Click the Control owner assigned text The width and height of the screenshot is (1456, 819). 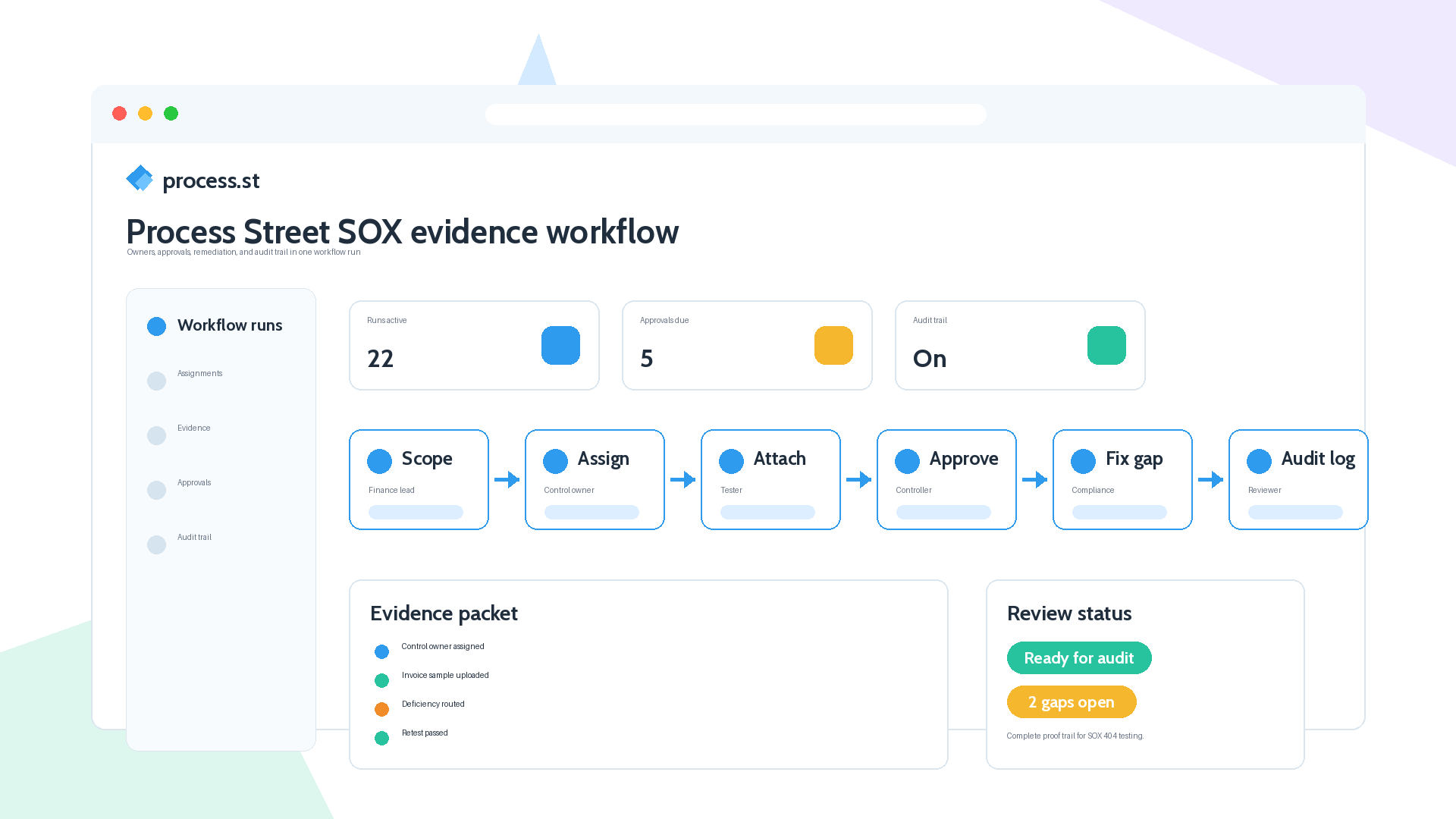pyautogui.click(x=443, y=646)
